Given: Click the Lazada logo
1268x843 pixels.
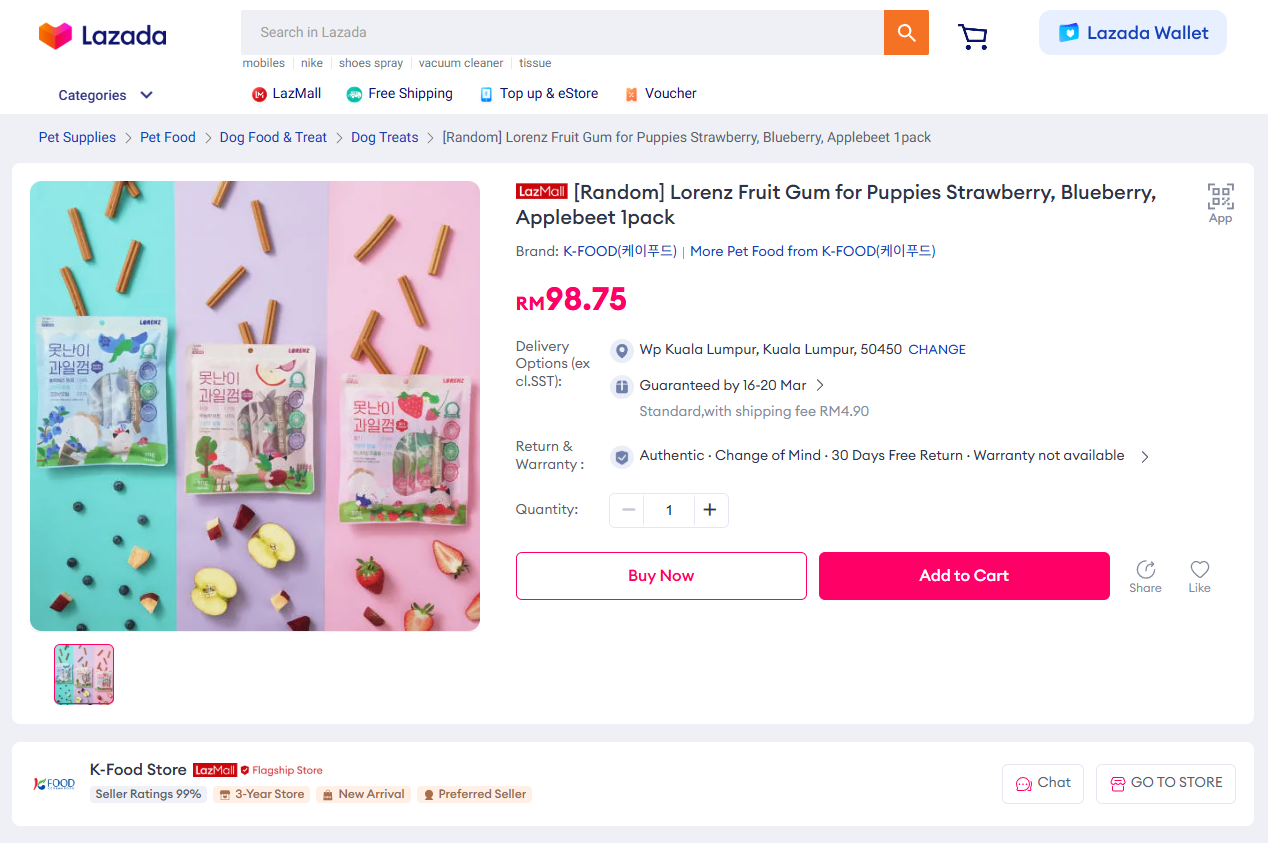Looking at the screenshot, I should 103,35.
